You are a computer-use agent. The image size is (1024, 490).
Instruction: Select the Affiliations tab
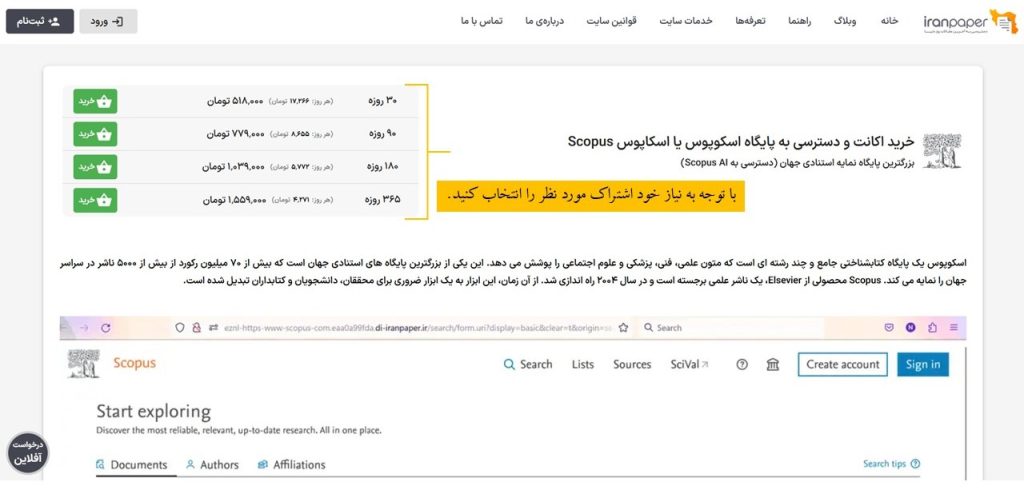[291, 465]
